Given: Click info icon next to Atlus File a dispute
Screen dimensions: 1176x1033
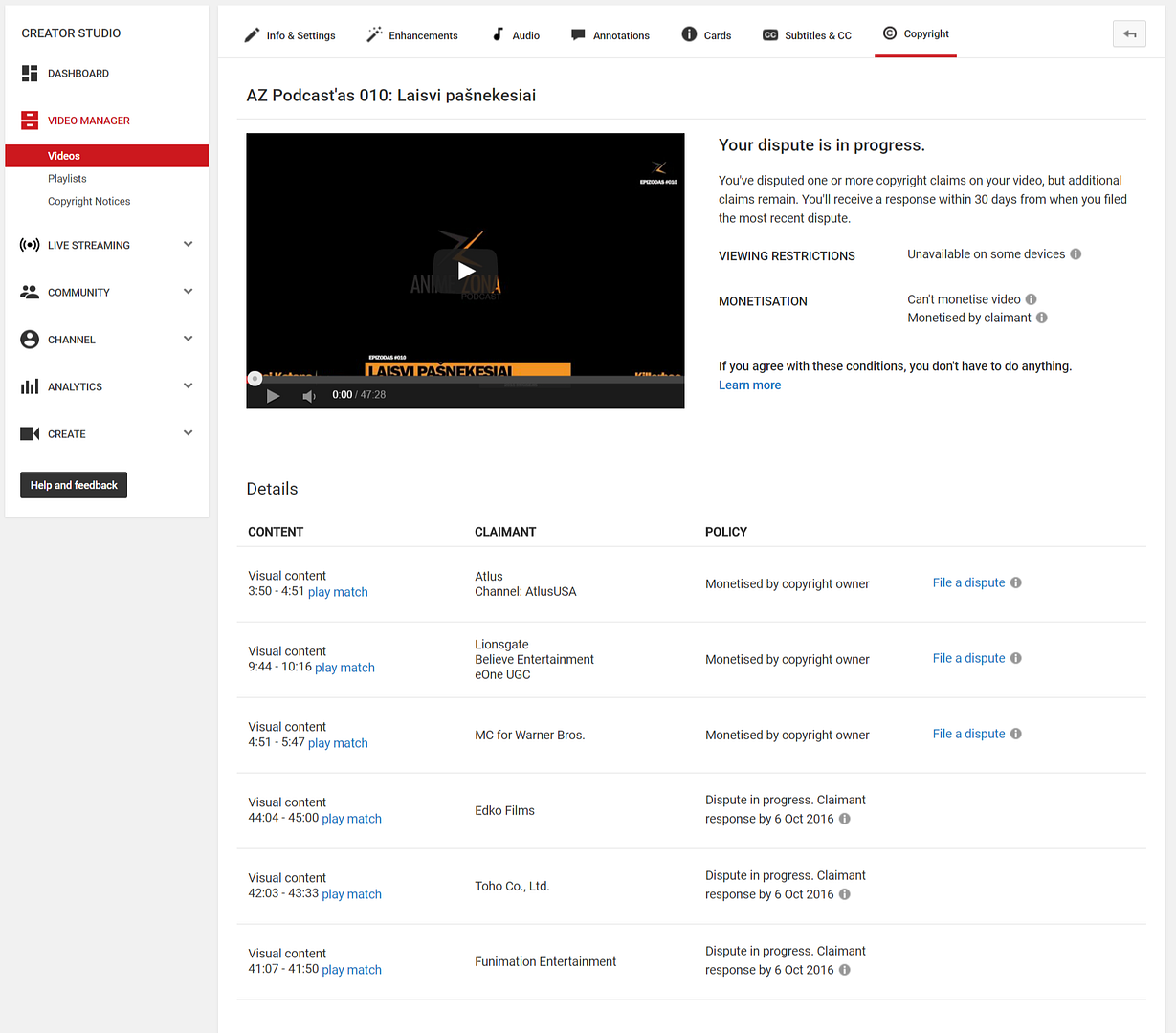Looking at the screenshot, I should pyautogui.click(x=1016, y=582).
